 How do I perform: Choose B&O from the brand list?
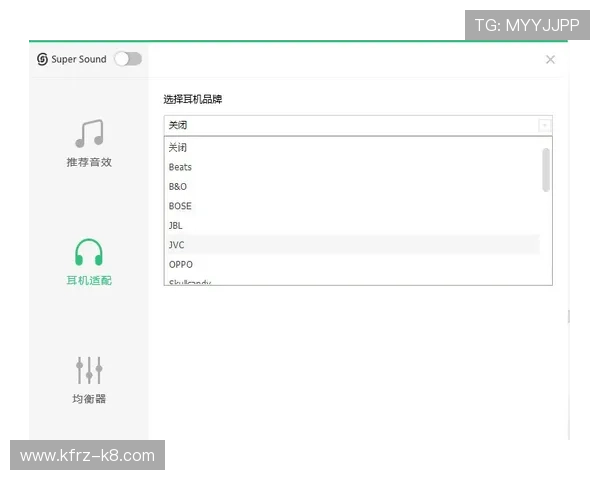354,186
